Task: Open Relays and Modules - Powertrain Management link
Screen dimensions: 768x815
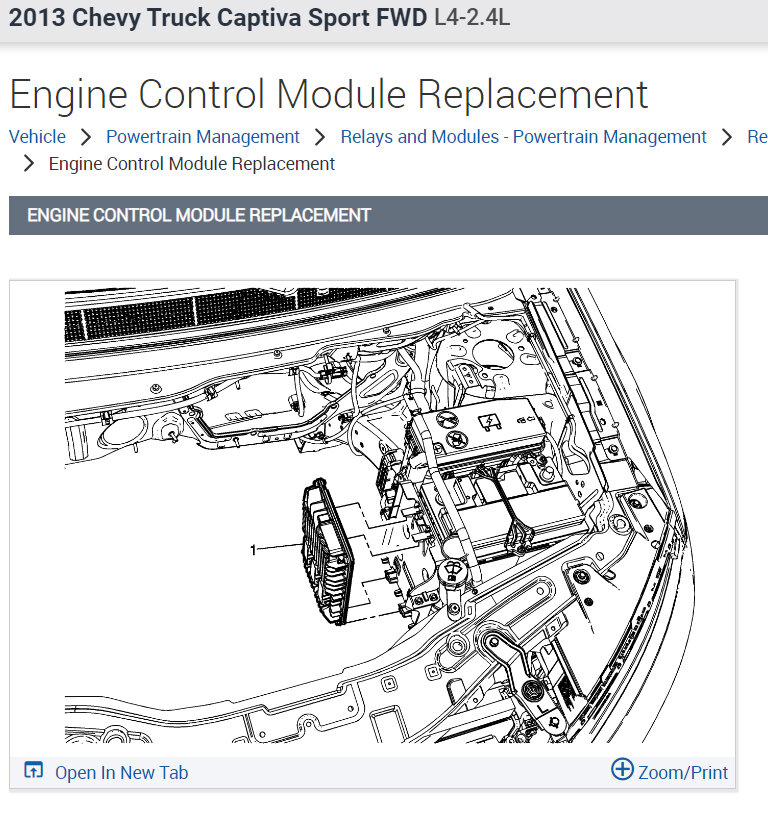Action: click(x=523, y=137)
